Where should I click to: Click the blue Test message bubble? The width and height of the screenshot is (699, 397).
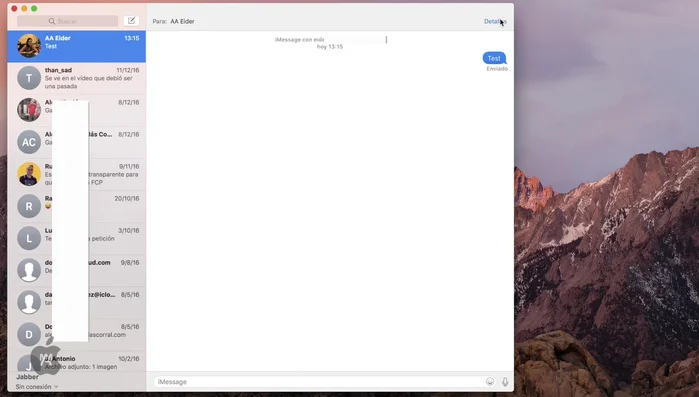(494, 58)
